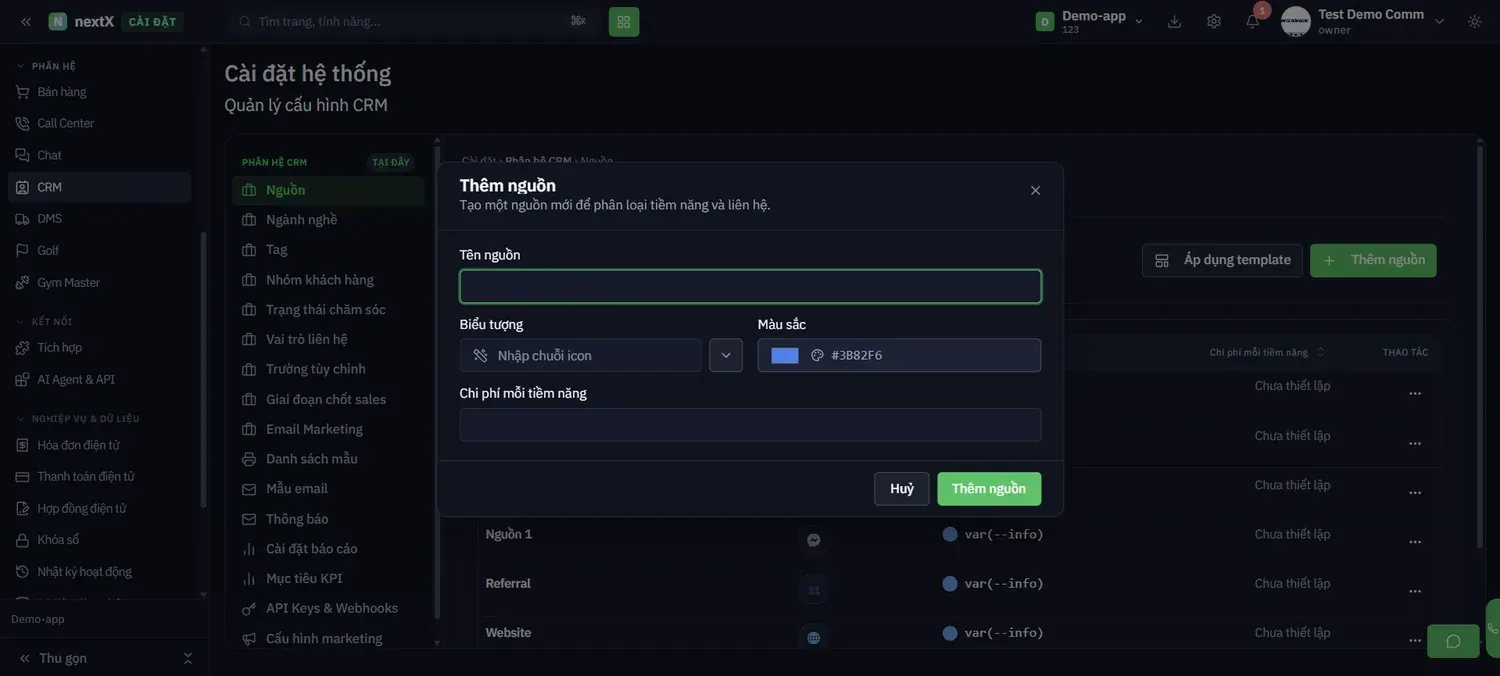This screenshot has width=1500, height=676.
Task: Open the green chat bubble floating button
Action: 1453,641
